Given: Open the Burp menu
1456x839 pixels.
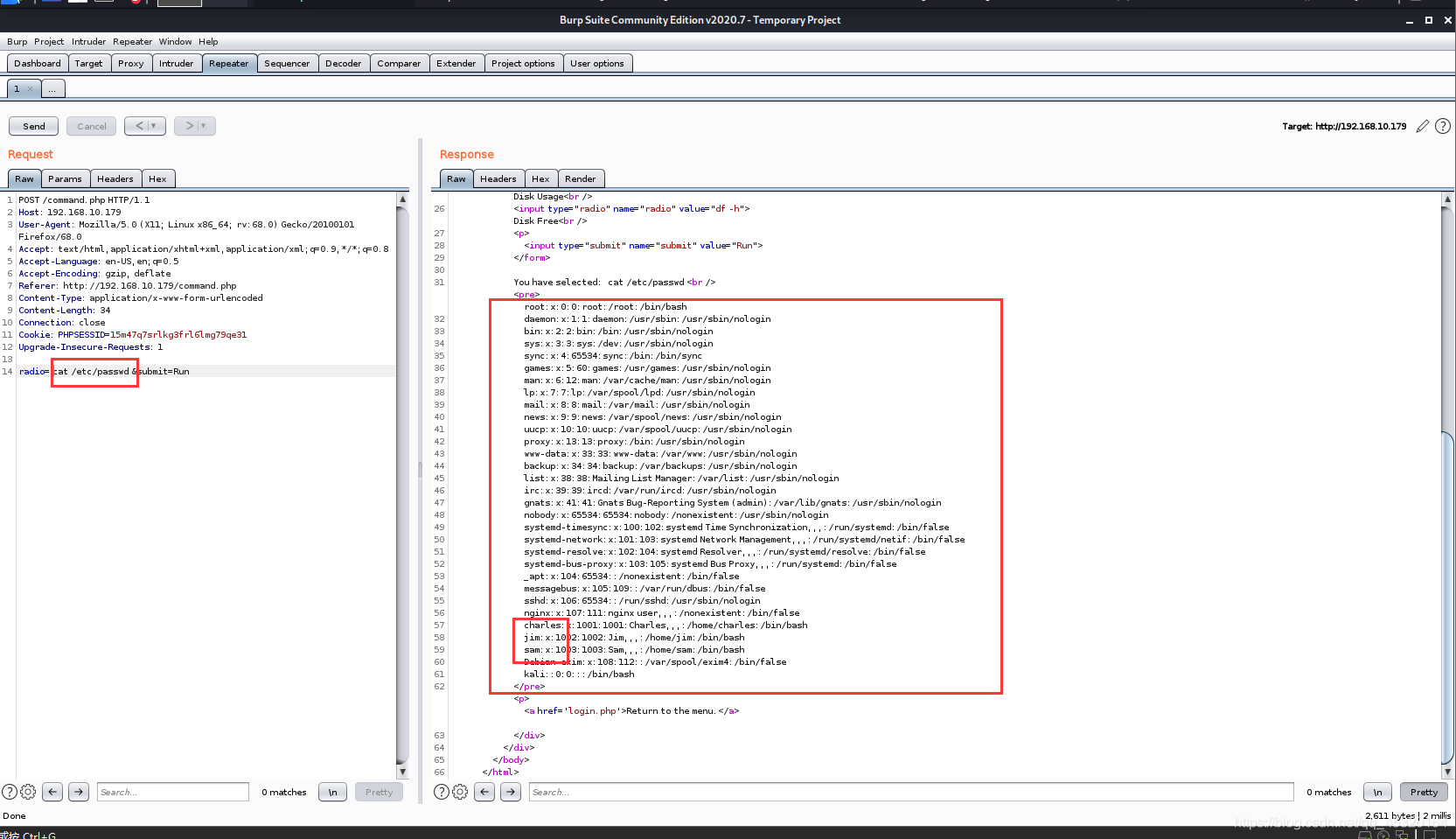Looking at the screenshot, I should [x=17, y=41].
